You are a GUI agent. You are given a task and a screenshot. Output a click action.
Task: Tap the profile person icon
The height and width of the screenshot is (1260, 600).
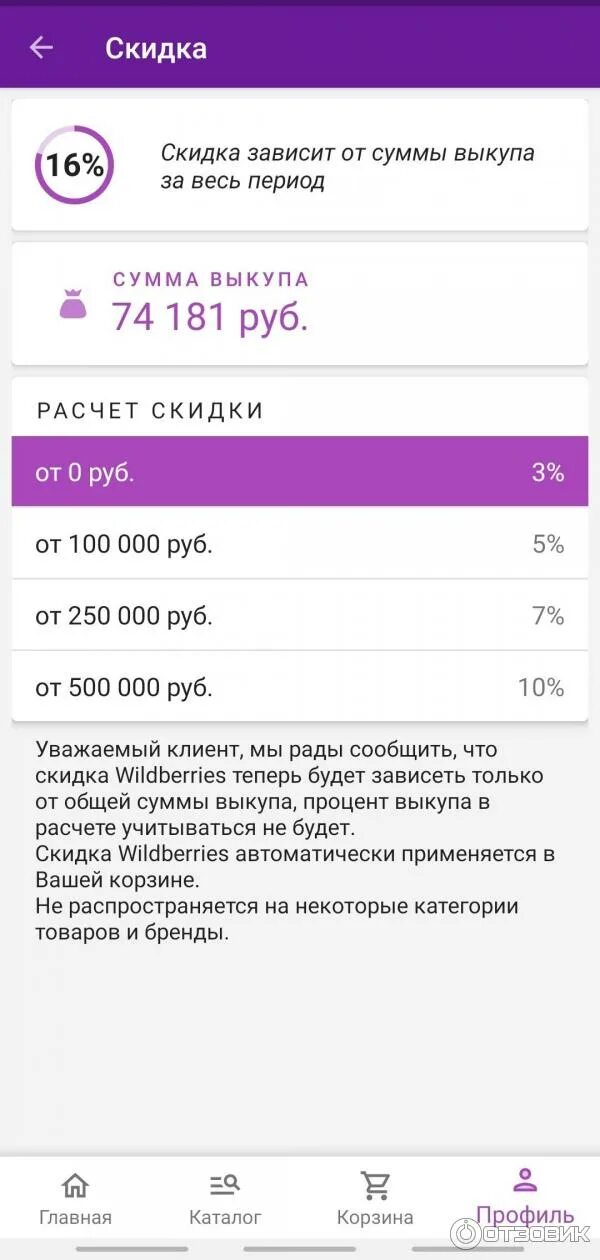(525, 1180)
